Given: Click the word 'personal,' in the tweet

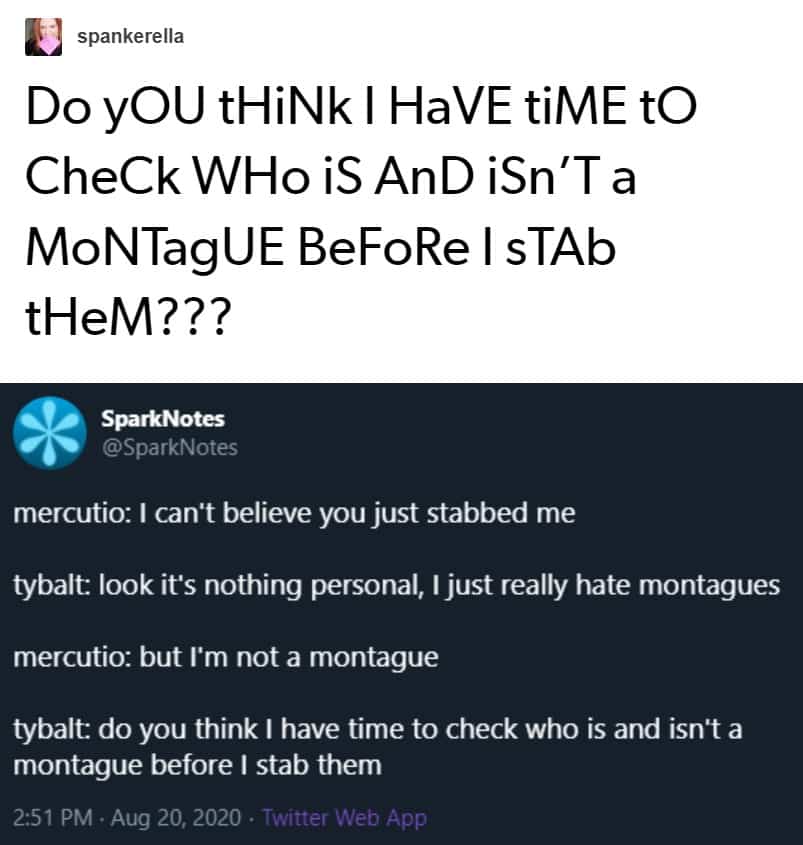Looking at the screenshot, I should tap(368, 586).
